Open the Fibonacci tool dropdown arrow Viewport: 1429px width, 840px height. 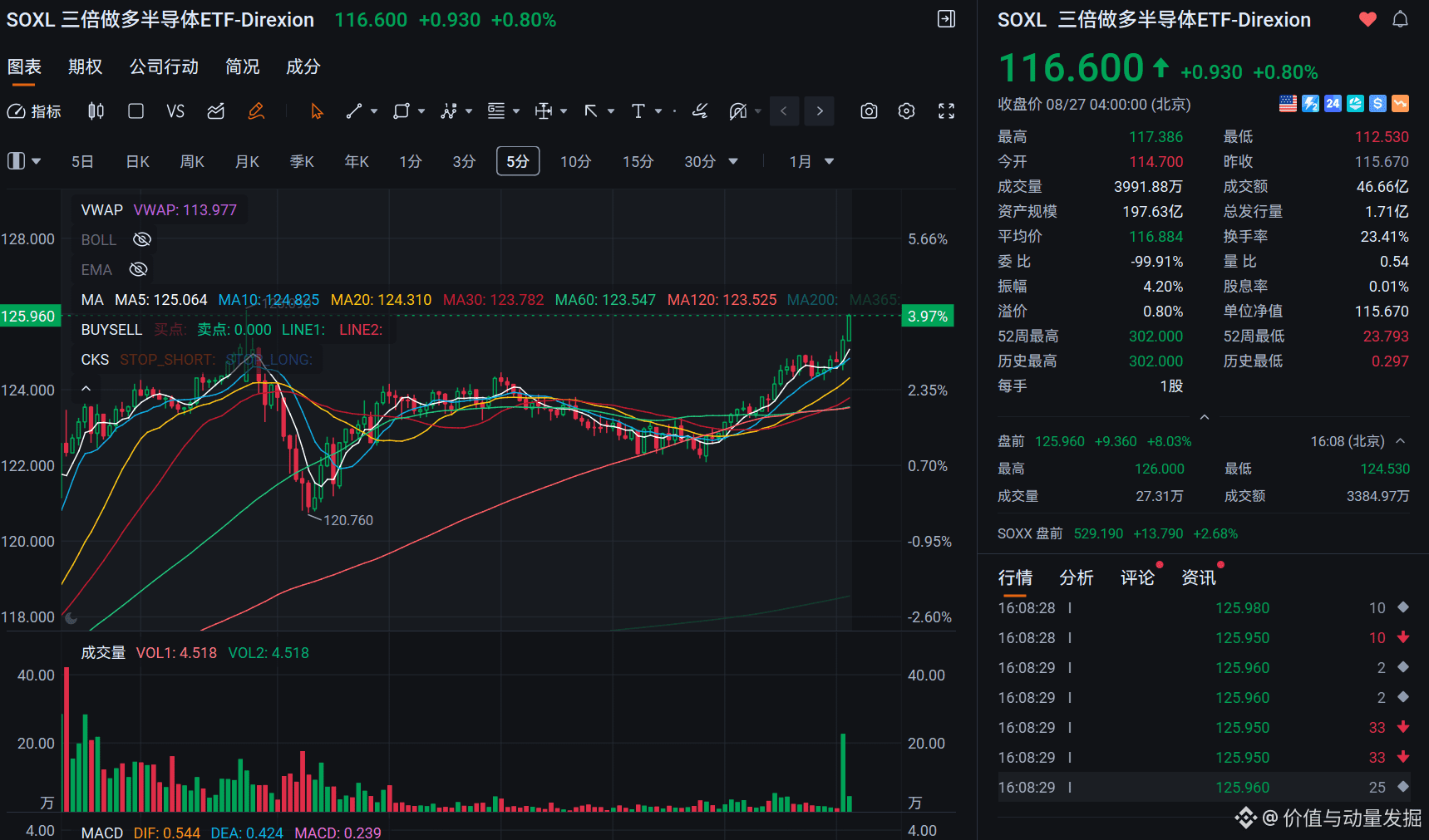[516, 111]
